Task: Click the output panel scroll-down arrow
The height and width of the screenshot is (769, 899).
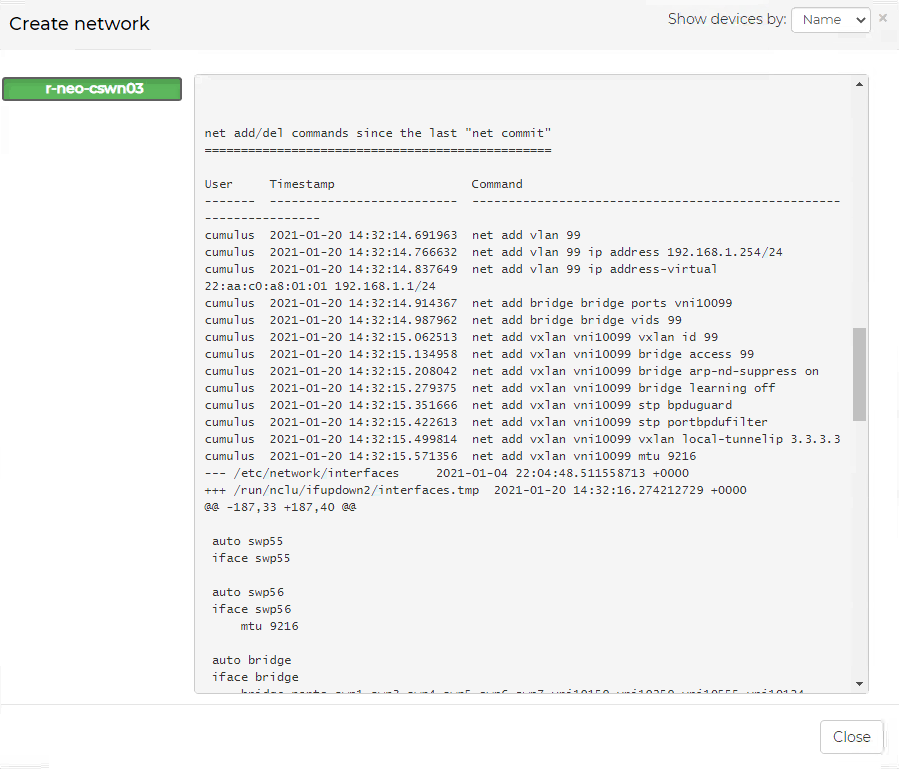Action: (860, 683)
